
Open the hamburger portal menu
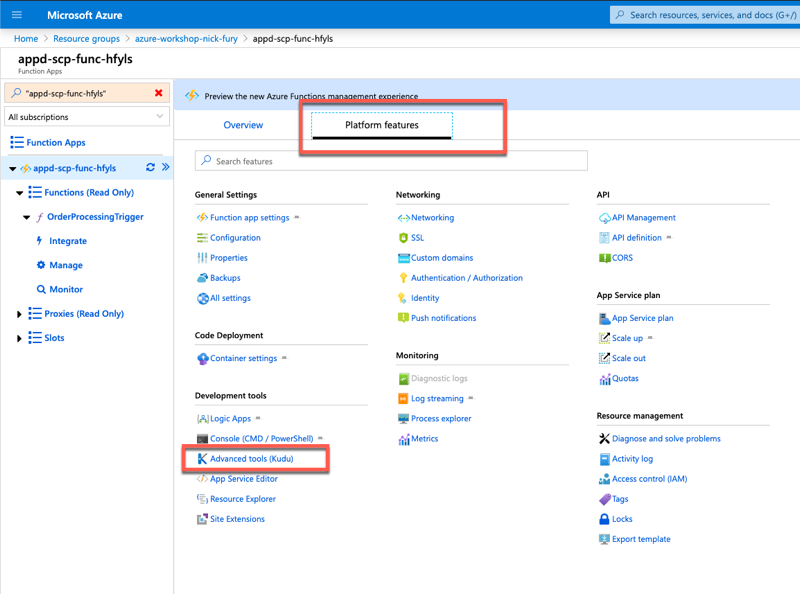point(17,15)
